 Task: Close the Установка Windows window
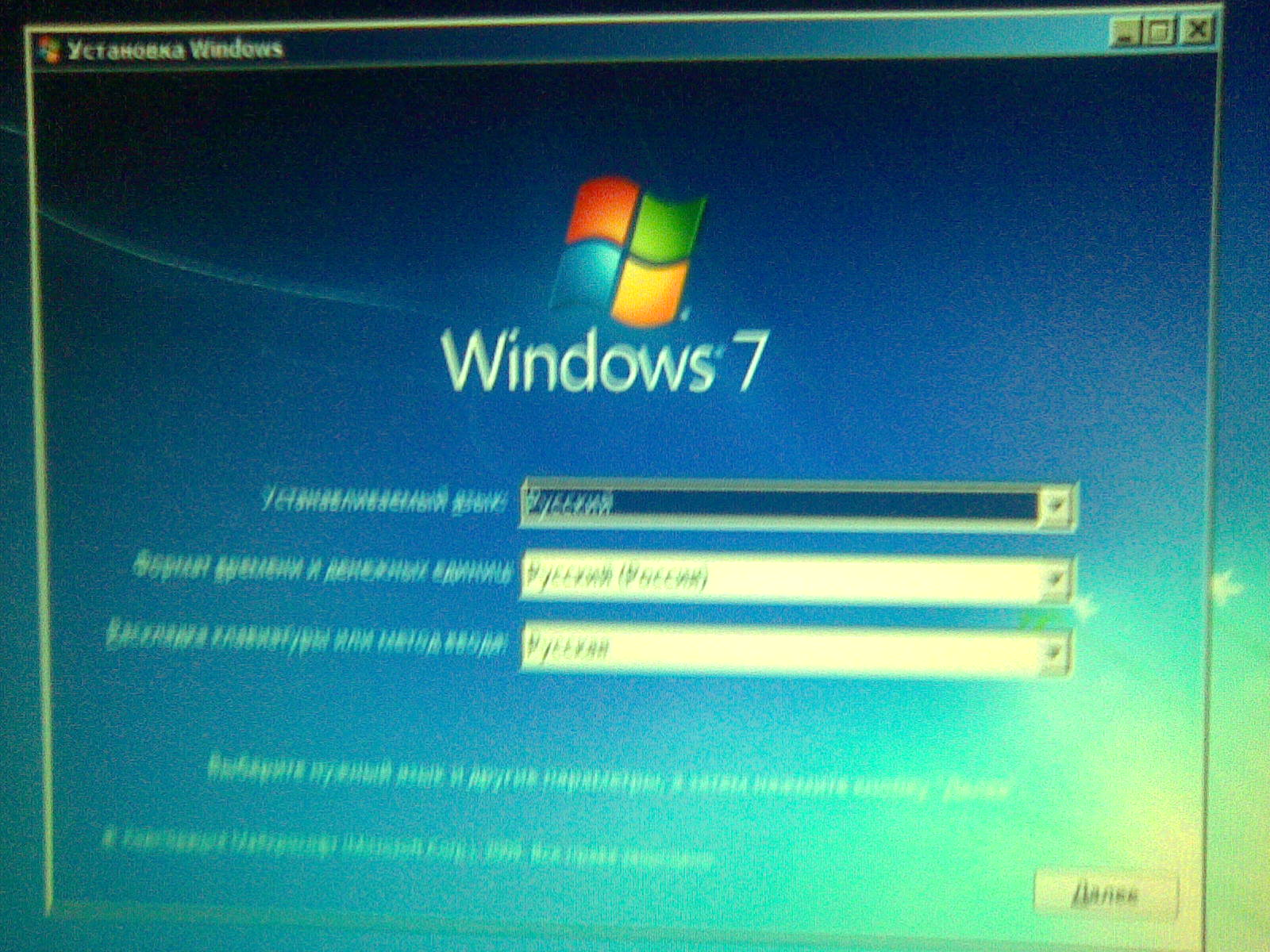(x=1196, y=30)
